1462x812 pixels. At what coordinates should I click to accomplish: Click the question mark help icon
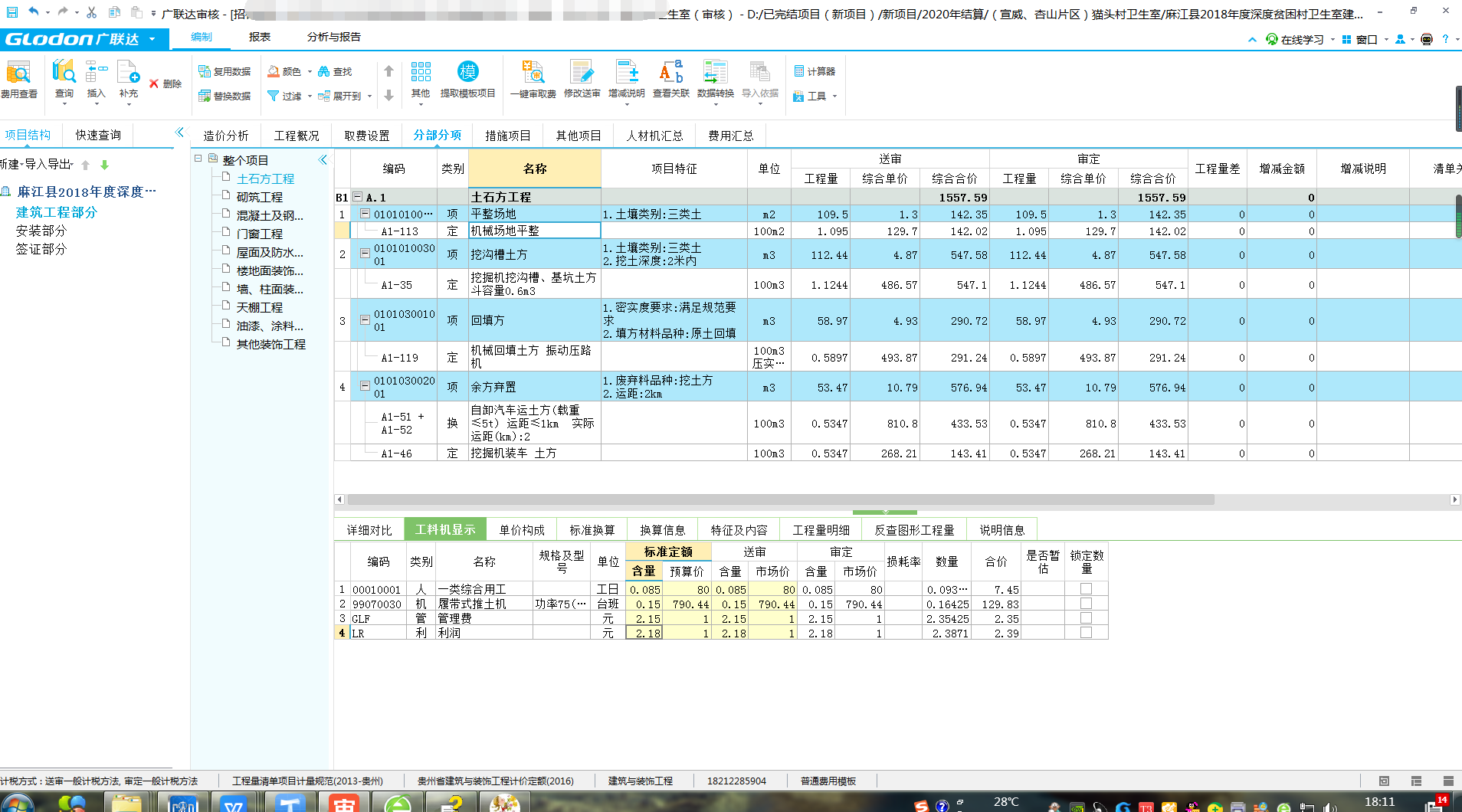(1445, 39)
